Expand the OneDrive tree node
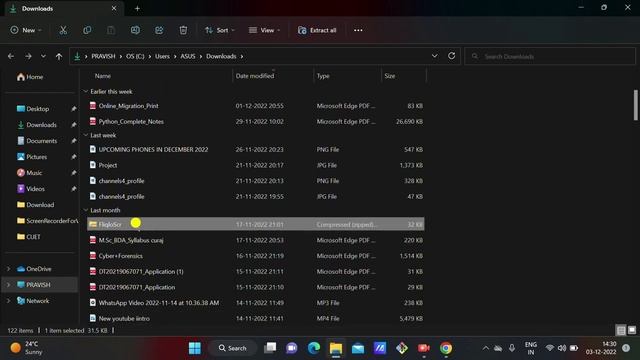 tap(9, 269)
